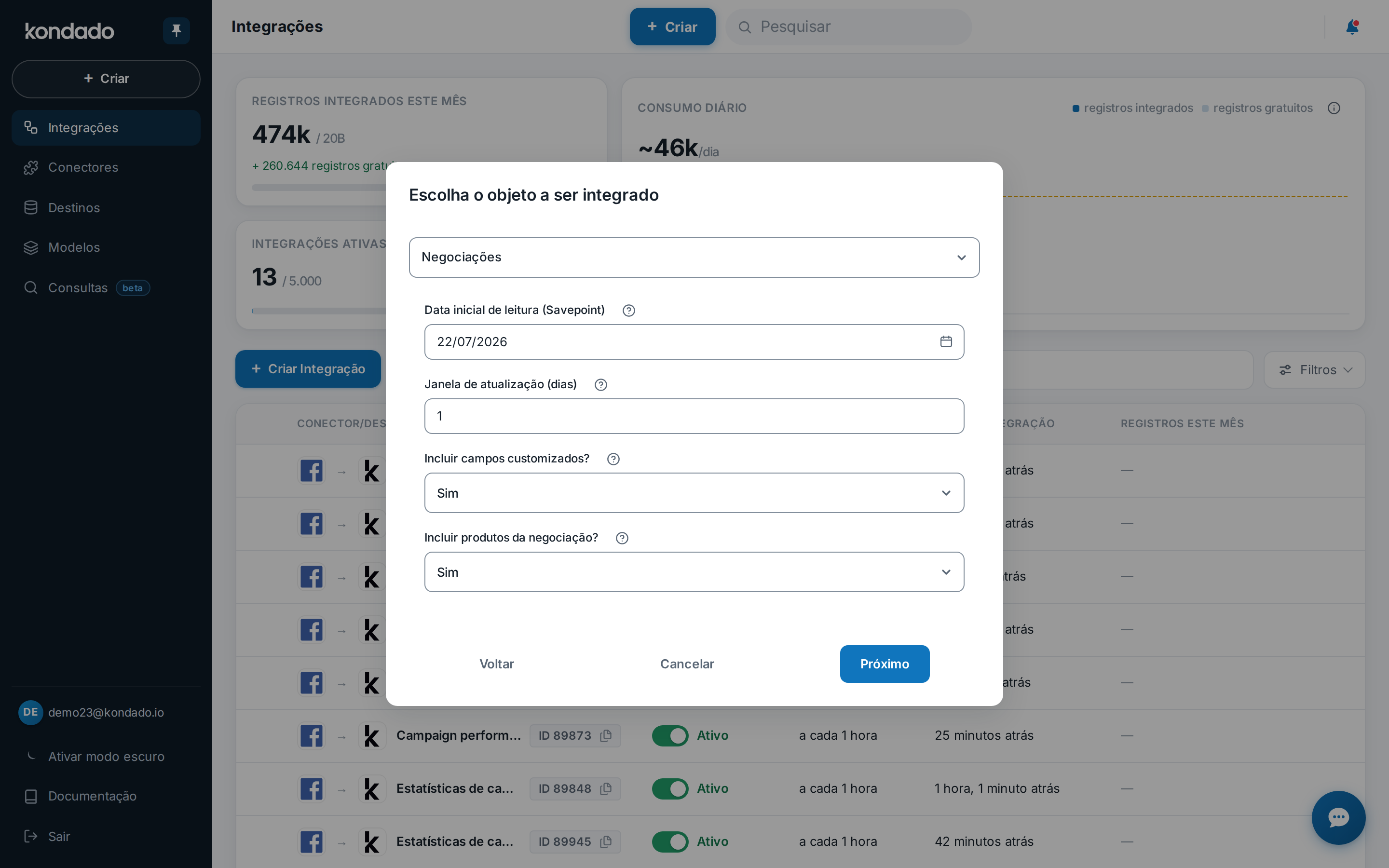Open Incluir campos customizados dropdown
The image size is (1389, 868).
[694, 493]
